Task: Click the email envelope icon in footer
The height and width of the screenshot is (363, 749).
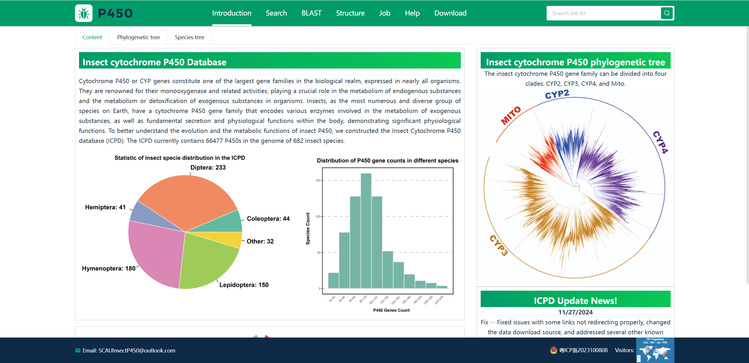Action: pyautogui.click(x=78, y=350)
